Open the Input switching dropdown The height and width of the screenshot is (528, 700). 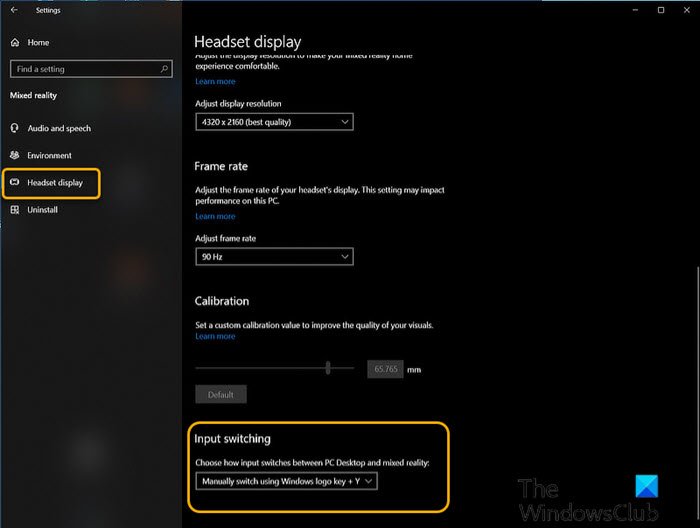[x=286, y=481]
